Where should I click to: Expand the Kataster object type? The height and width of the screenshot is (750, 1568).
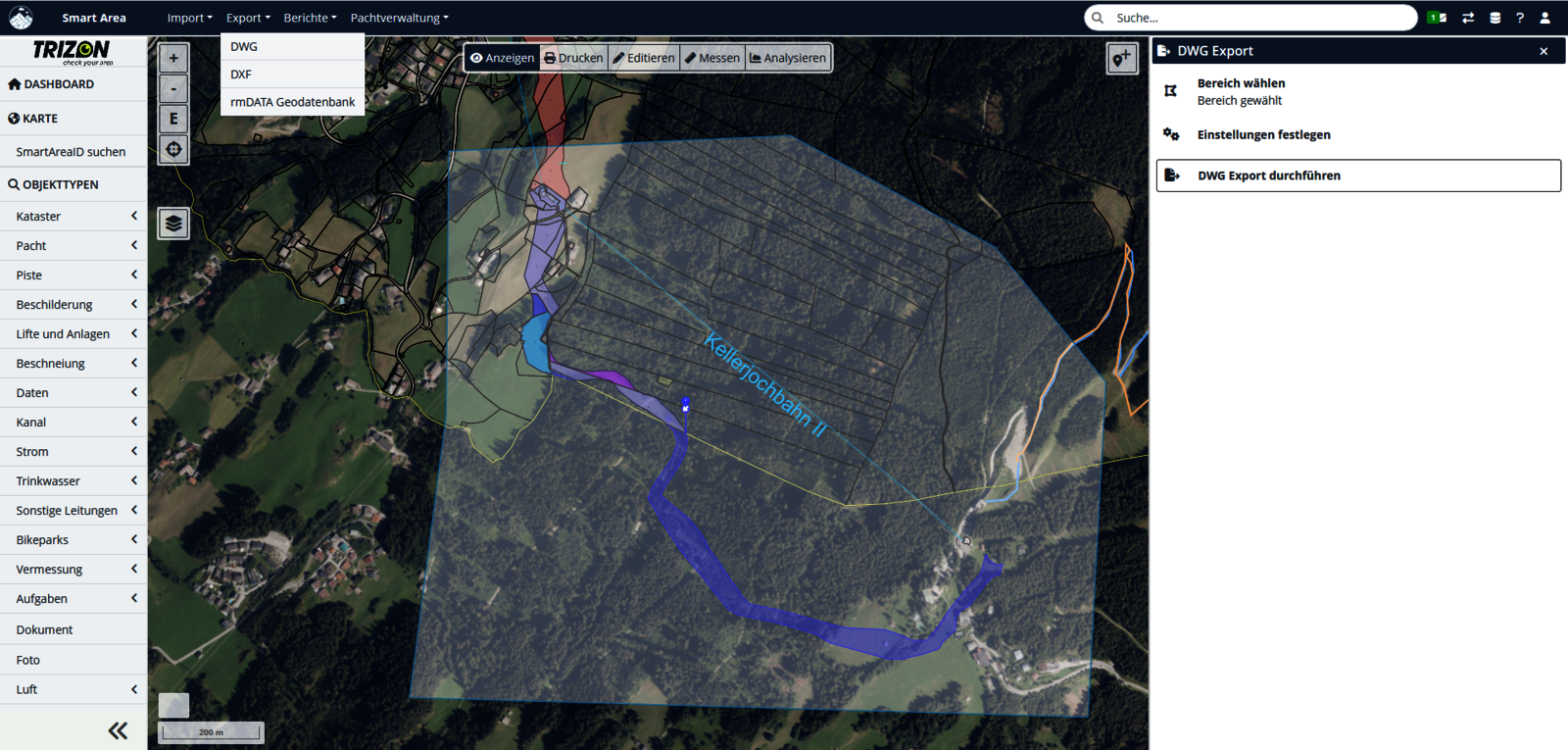(73, 216)
